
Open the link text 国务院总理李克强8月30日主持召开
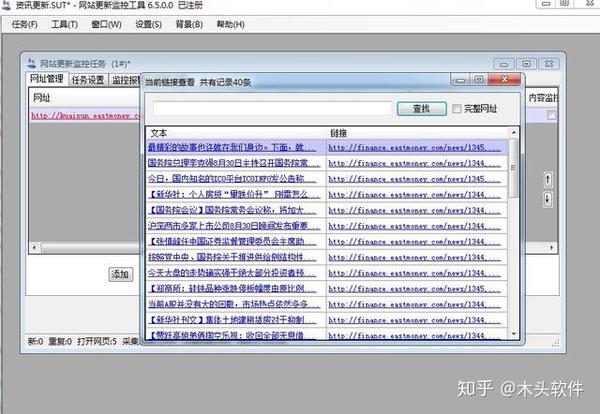233,163
